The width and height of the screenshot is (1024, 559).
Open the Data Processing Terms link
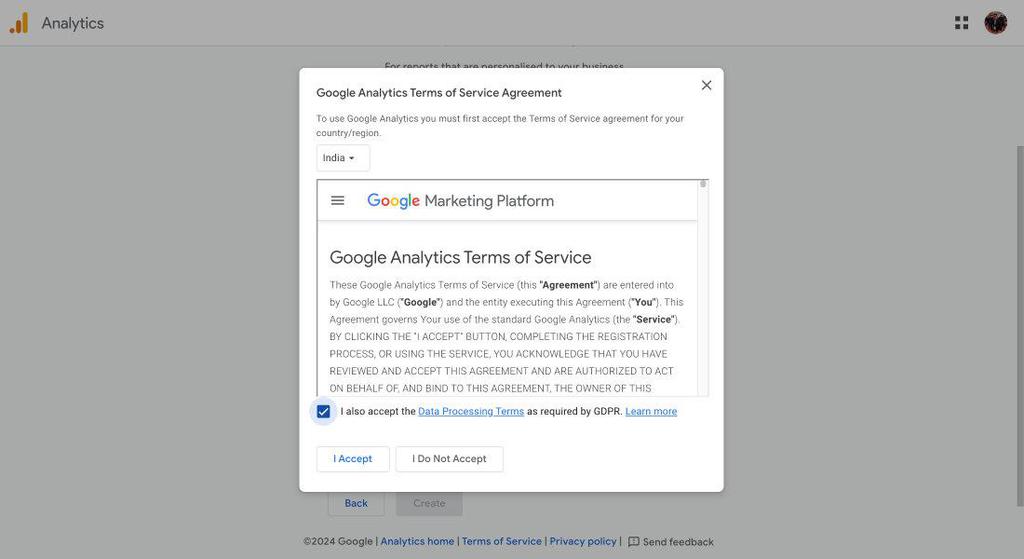click(471, 411)
